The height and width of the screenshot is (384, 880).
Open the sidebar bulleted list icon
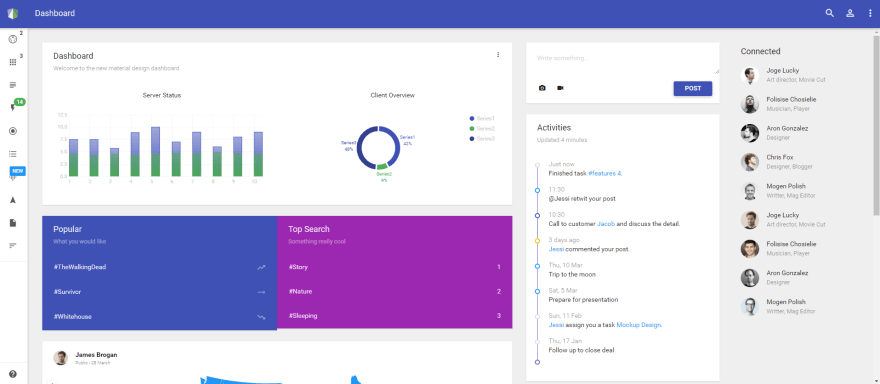(x=13, y=154)
